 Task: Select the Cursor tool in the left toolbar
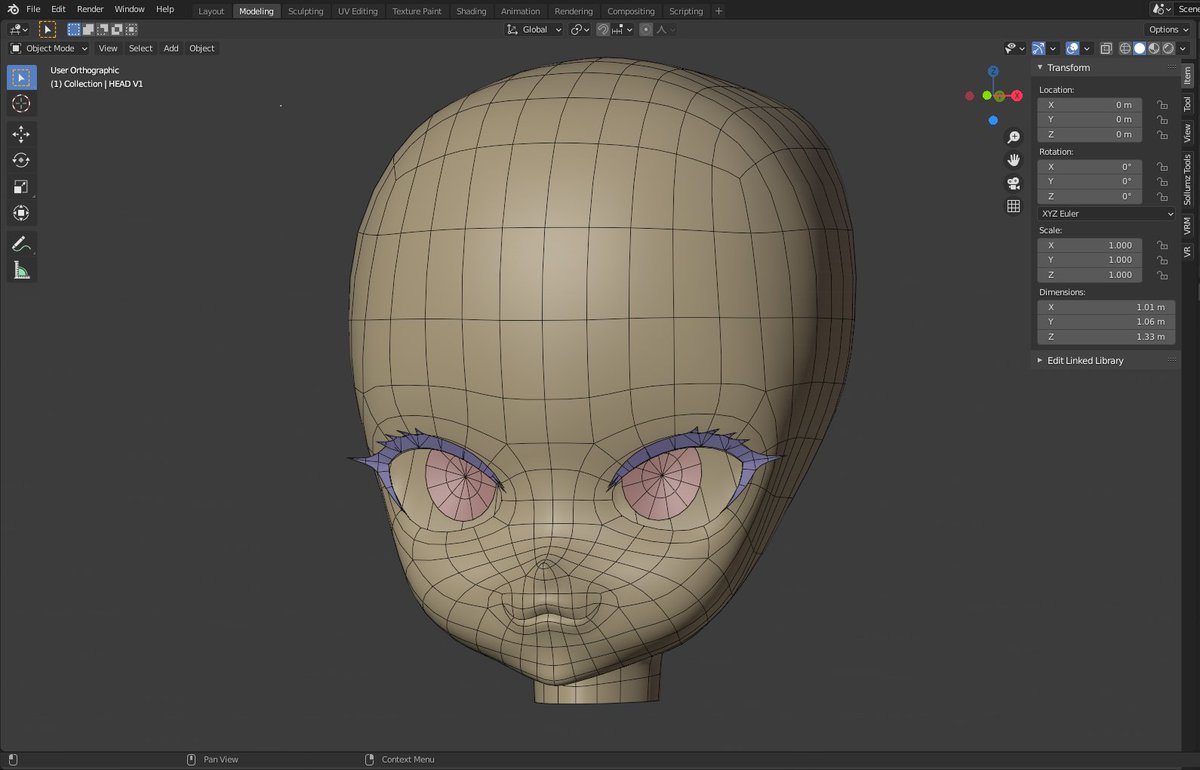(21, 104)
